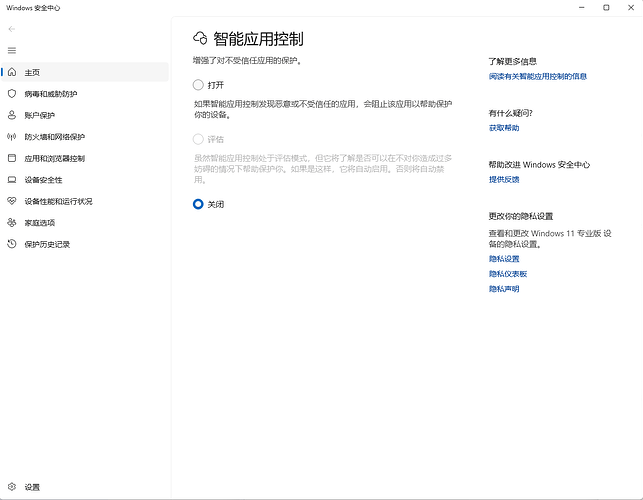Click the 提供反馈 link
Screen dimensions: 643x500
pos(504,179)
